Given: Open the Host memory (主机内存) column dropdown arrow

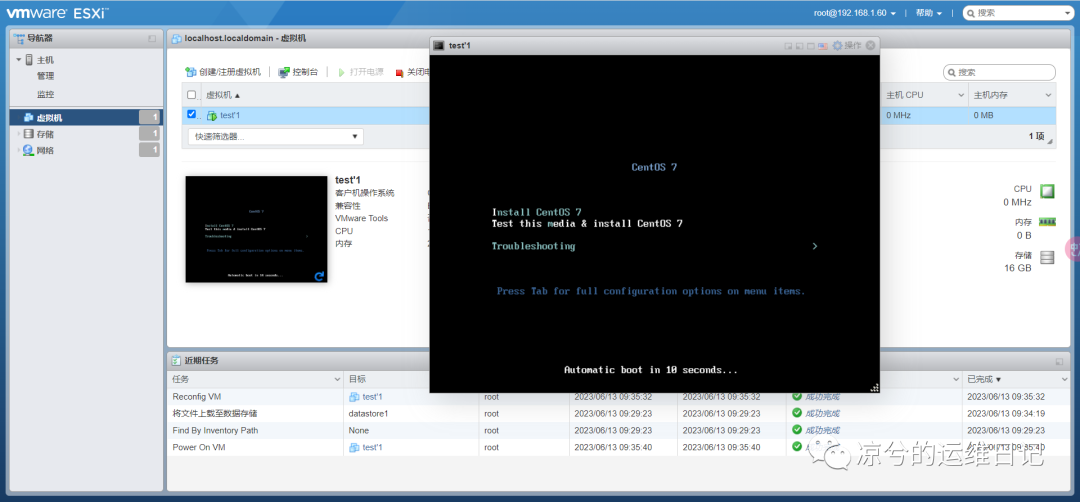Looking at the screenshot, I should click(x=1048, y=95).
